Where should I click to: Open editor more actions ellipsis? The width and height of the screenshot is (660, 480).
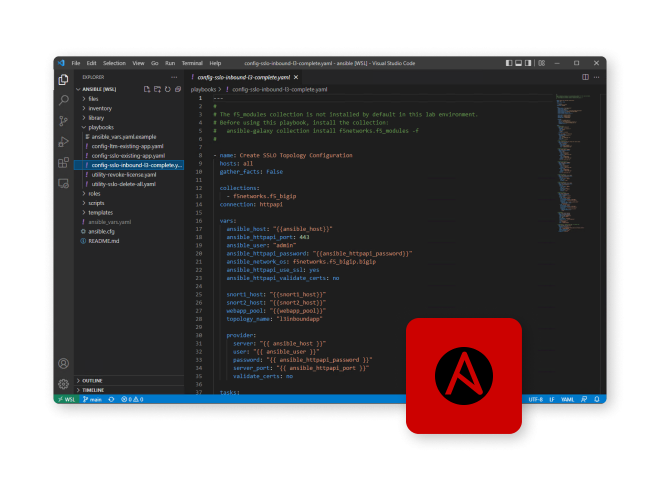596,77
